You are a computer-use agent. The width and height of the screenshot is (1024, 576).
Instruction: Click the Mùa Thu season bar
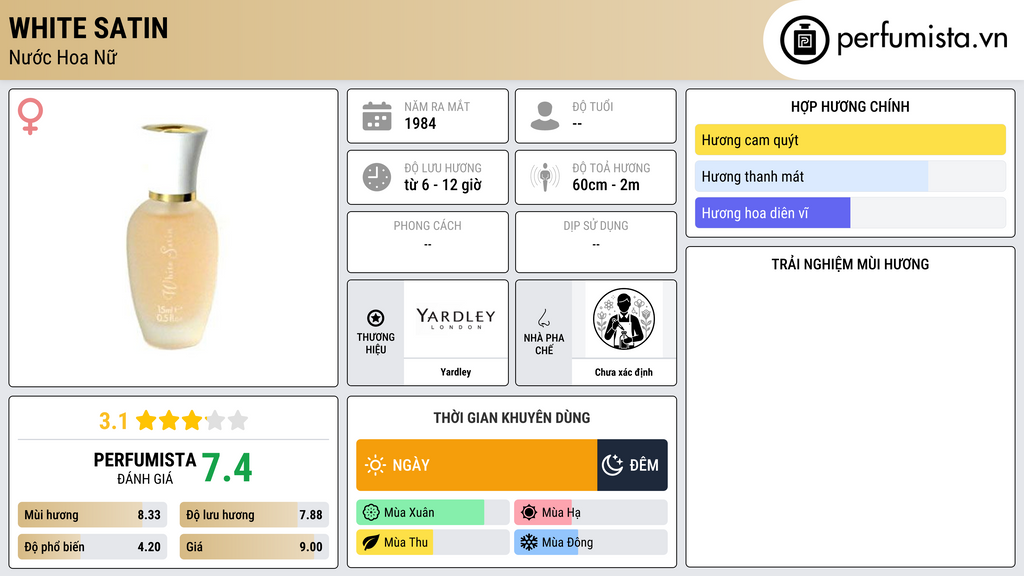(x=433, y=542)
